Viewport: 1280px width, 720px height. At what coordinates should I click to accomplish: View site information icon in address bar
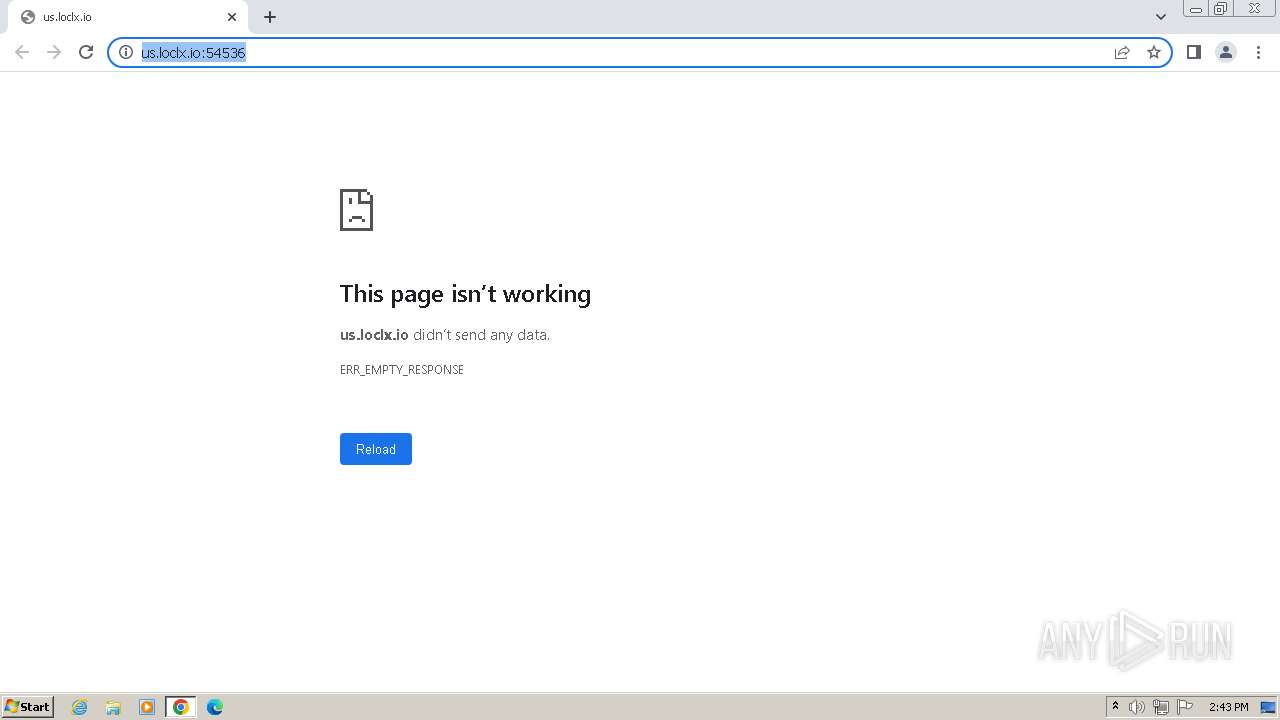[126, 52]
